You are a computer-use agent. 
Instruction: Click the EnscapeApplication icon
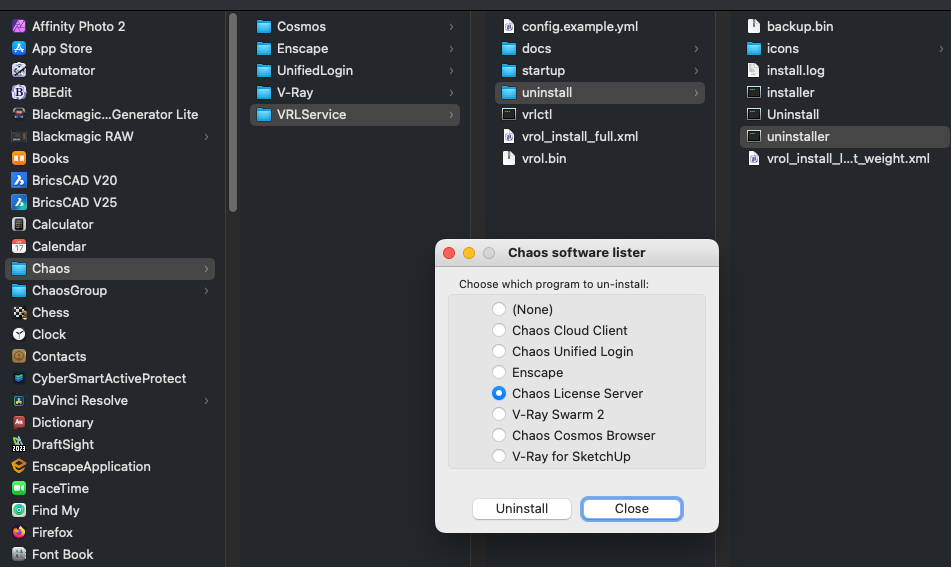[x=19, y=466]
